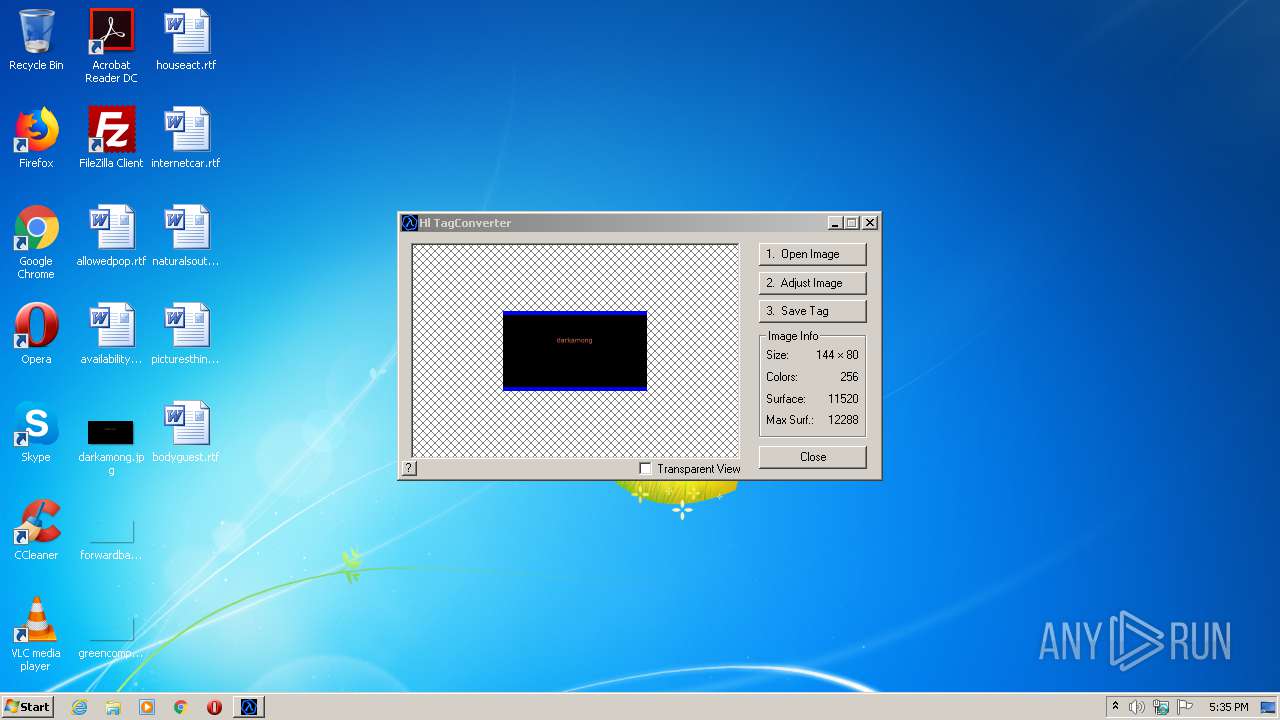Select the Acrobat Reader DC shortcut
1280x720 pixels.
click(x=111, y=46)
